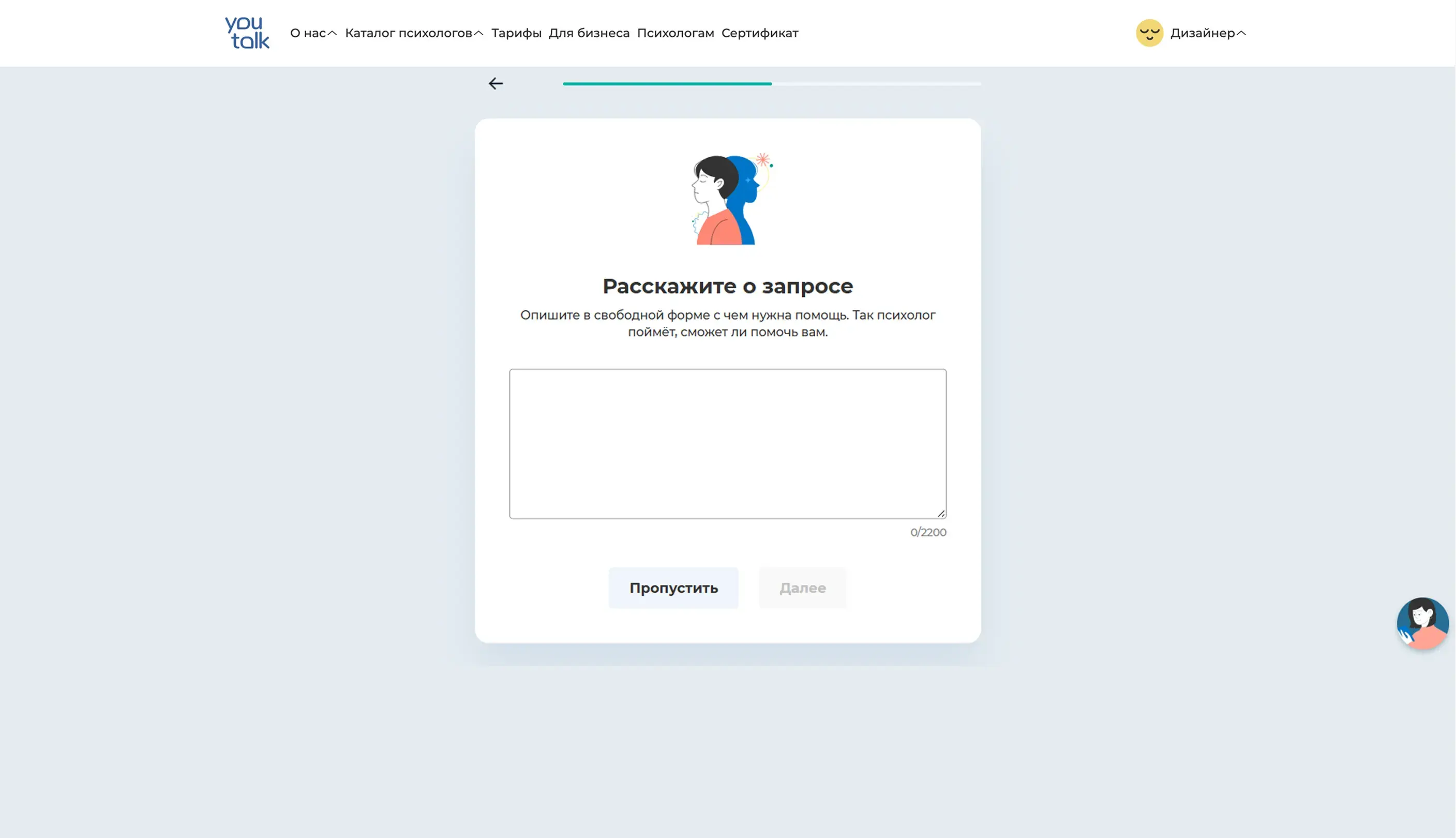Click the green progress bar
Viewport: 1456px width, 838px height.
click(x=667, y=84)
